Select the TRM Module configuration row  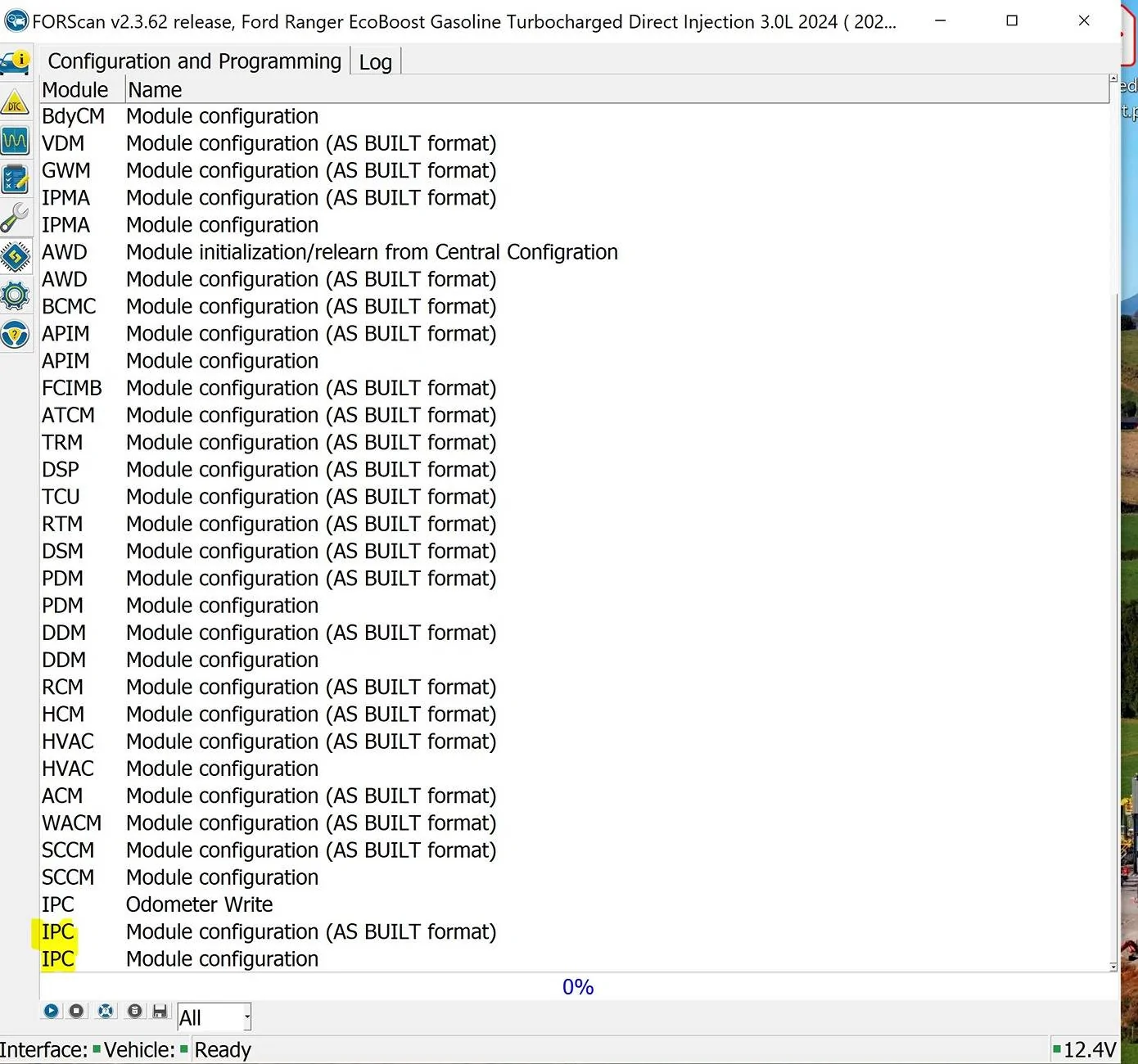click(573, 442)
